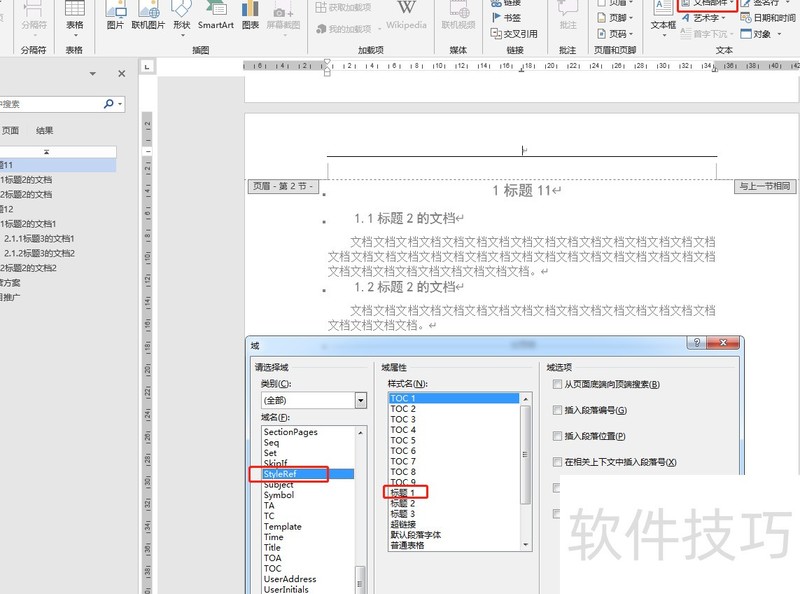
Task: Click the 表格 (Table) icon
Action: tap(74, 15)
